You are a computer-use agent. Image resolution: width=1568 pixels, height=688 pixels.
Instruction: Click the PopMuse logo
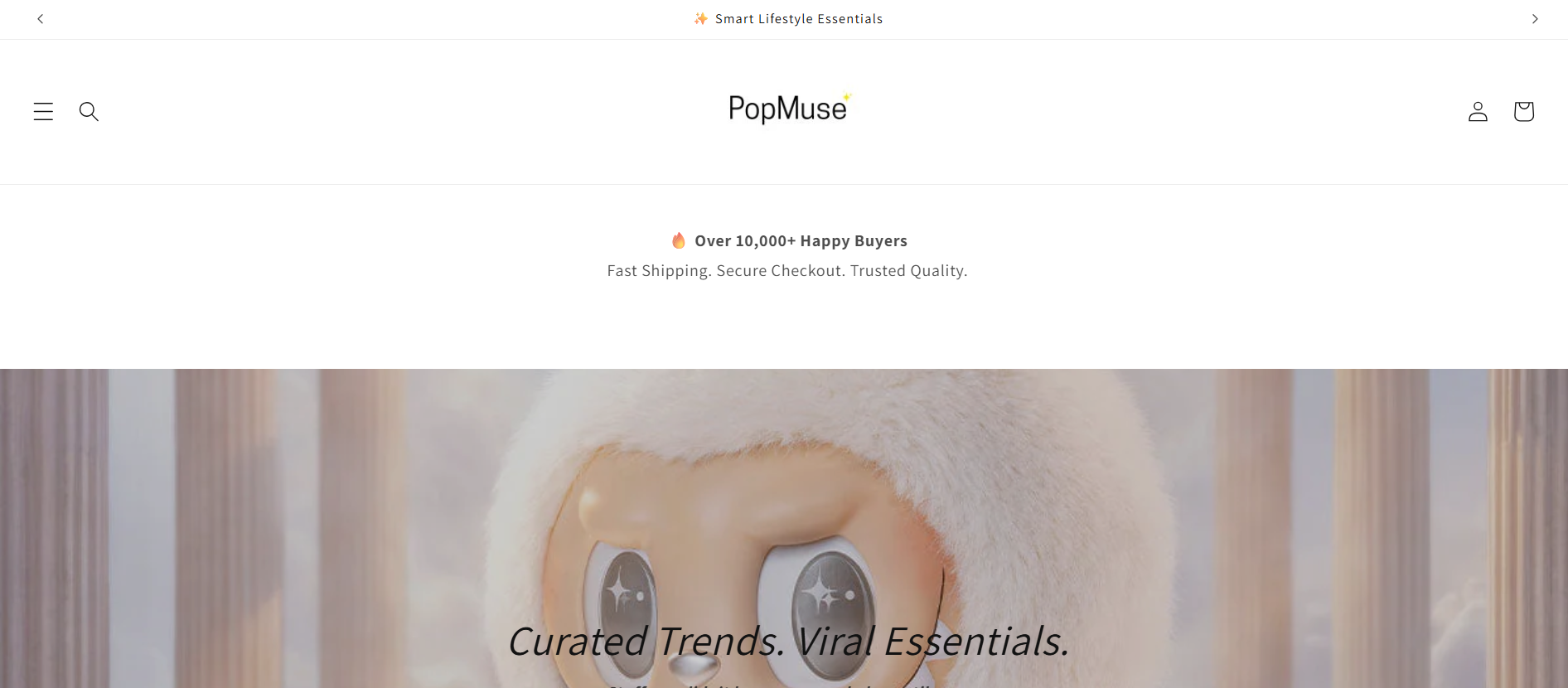[x=789, y=109]
